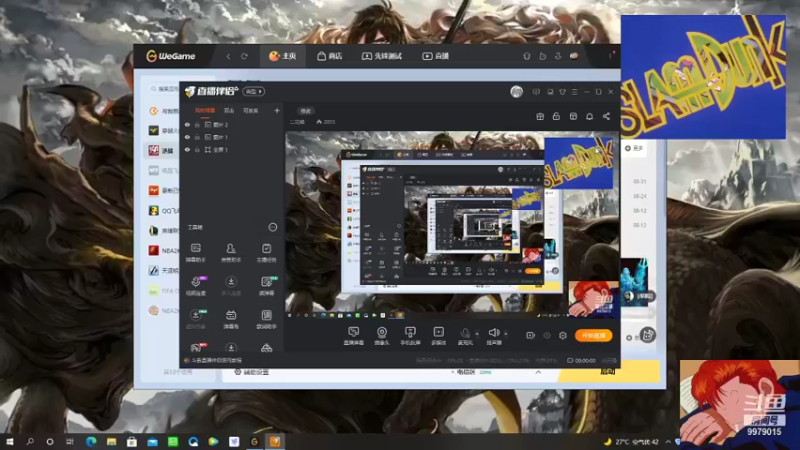Open the checklist toolbox tool
800x450 pixels.
pyautogui.click(x=266, y=253)
